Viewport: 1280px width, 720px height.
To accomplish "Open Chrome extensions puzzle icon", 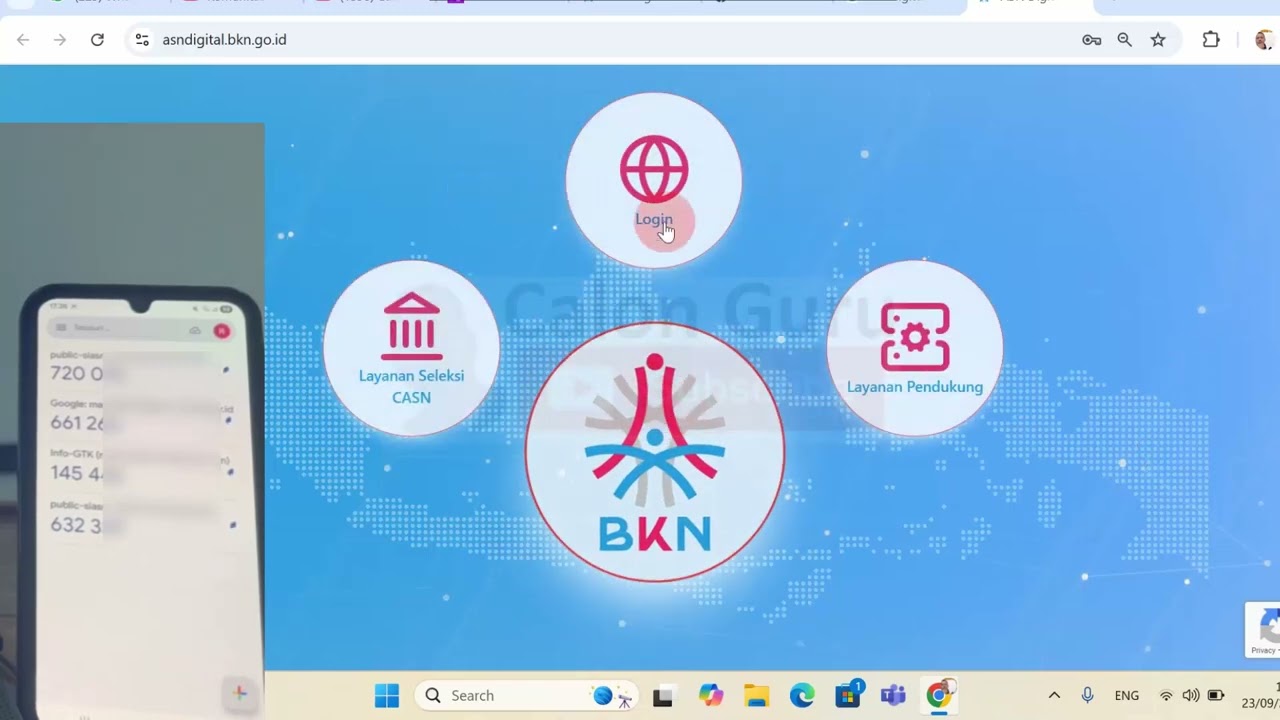I will [1211, 40].
